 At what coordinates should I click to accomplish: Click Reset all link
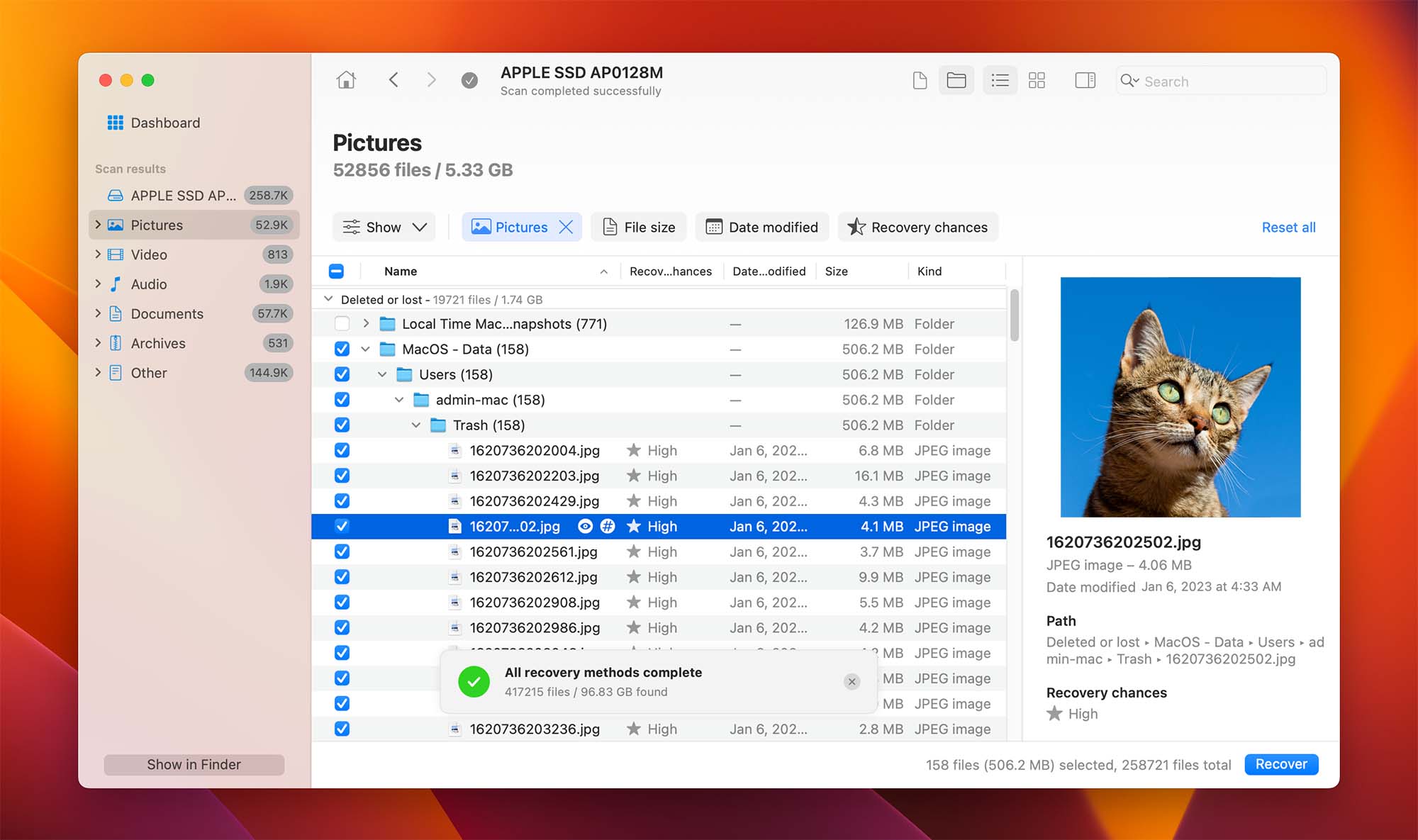(1288, 228)
